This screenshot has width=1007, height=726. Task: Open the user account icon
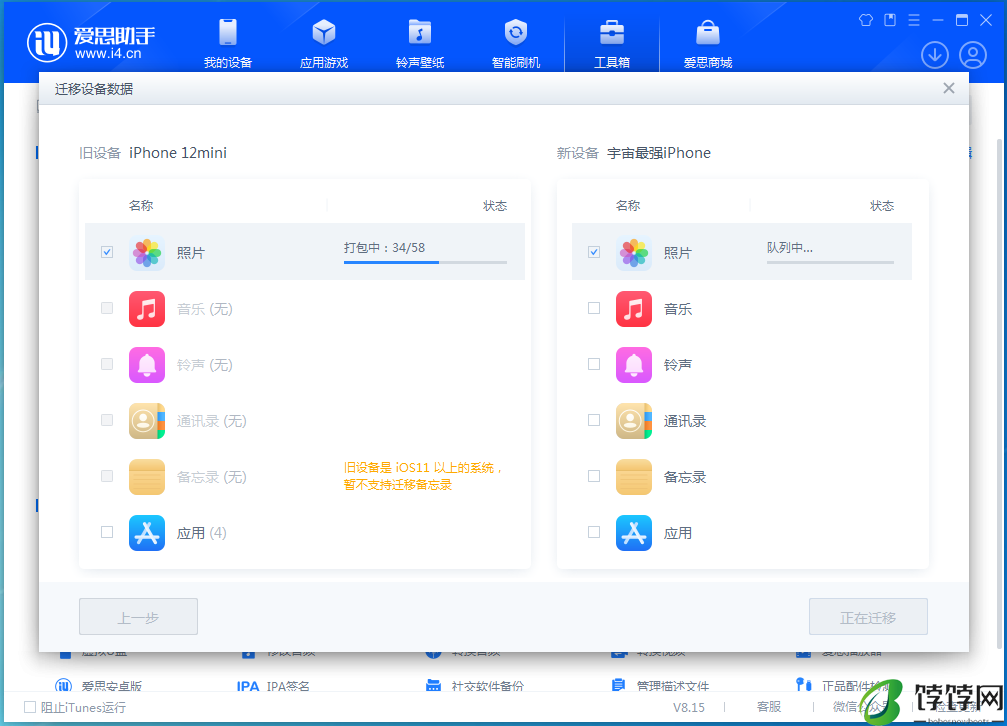tap(973, 55)
